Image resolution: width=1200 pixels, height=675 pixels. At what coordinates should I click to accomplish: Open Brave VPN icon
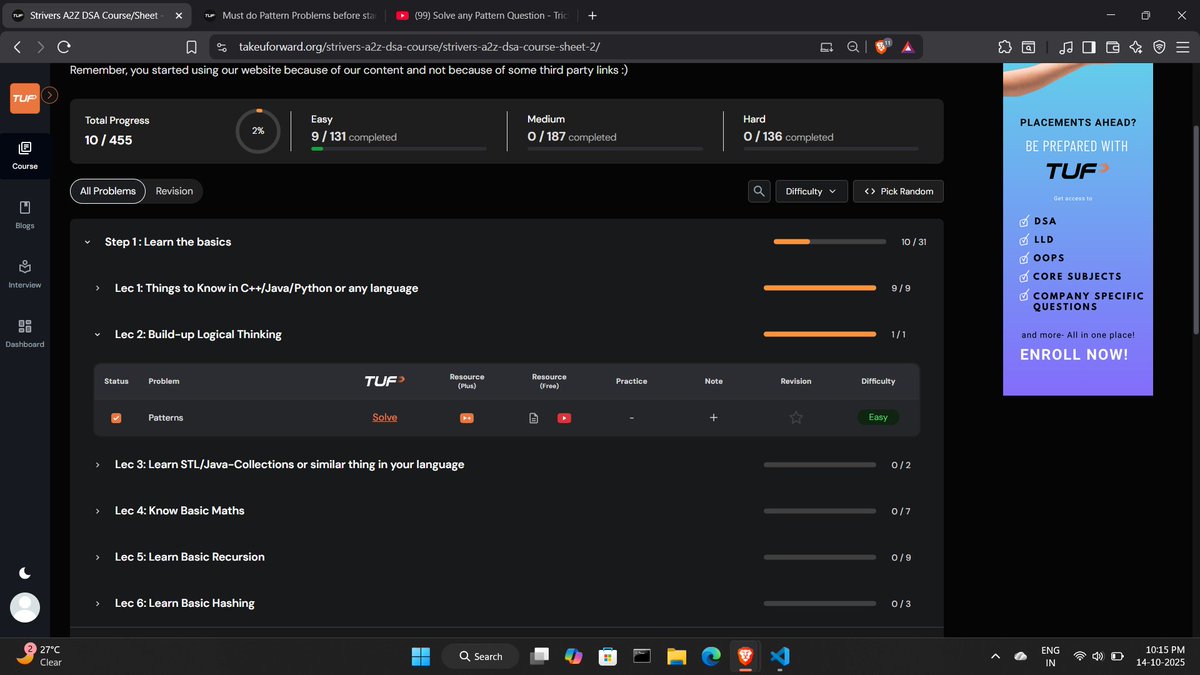click(1159, 46)
